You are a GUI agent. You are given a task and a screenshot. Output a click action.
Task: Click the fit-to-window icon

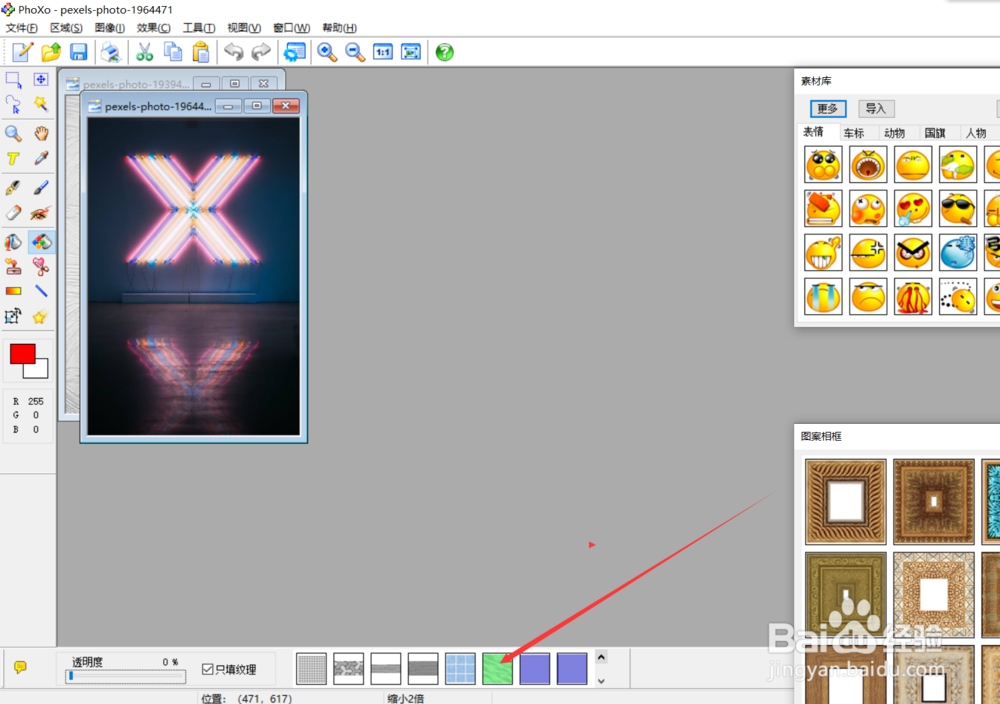(x=411, y=52)
